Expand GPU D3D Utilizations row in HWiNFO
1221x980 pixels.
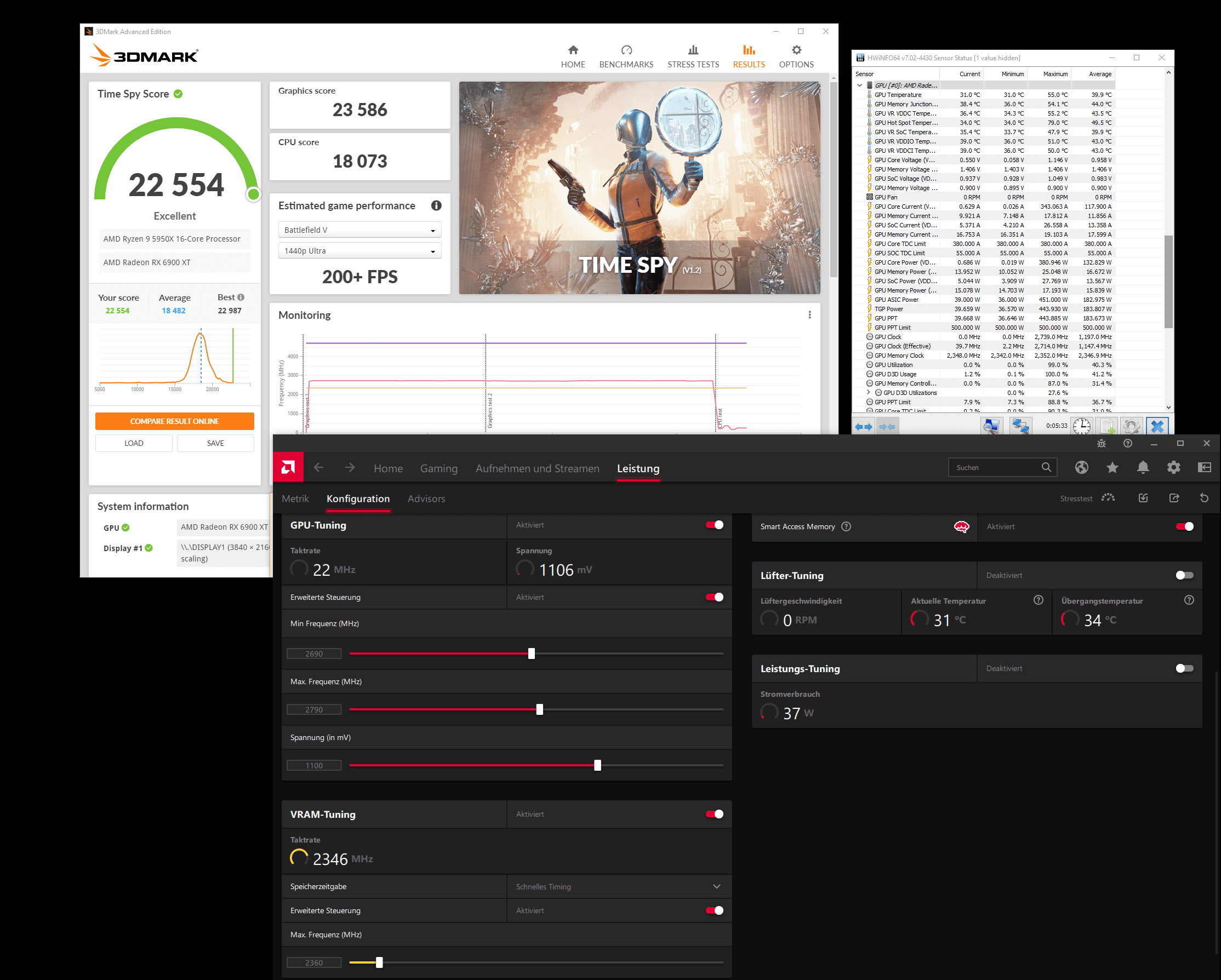868,392
